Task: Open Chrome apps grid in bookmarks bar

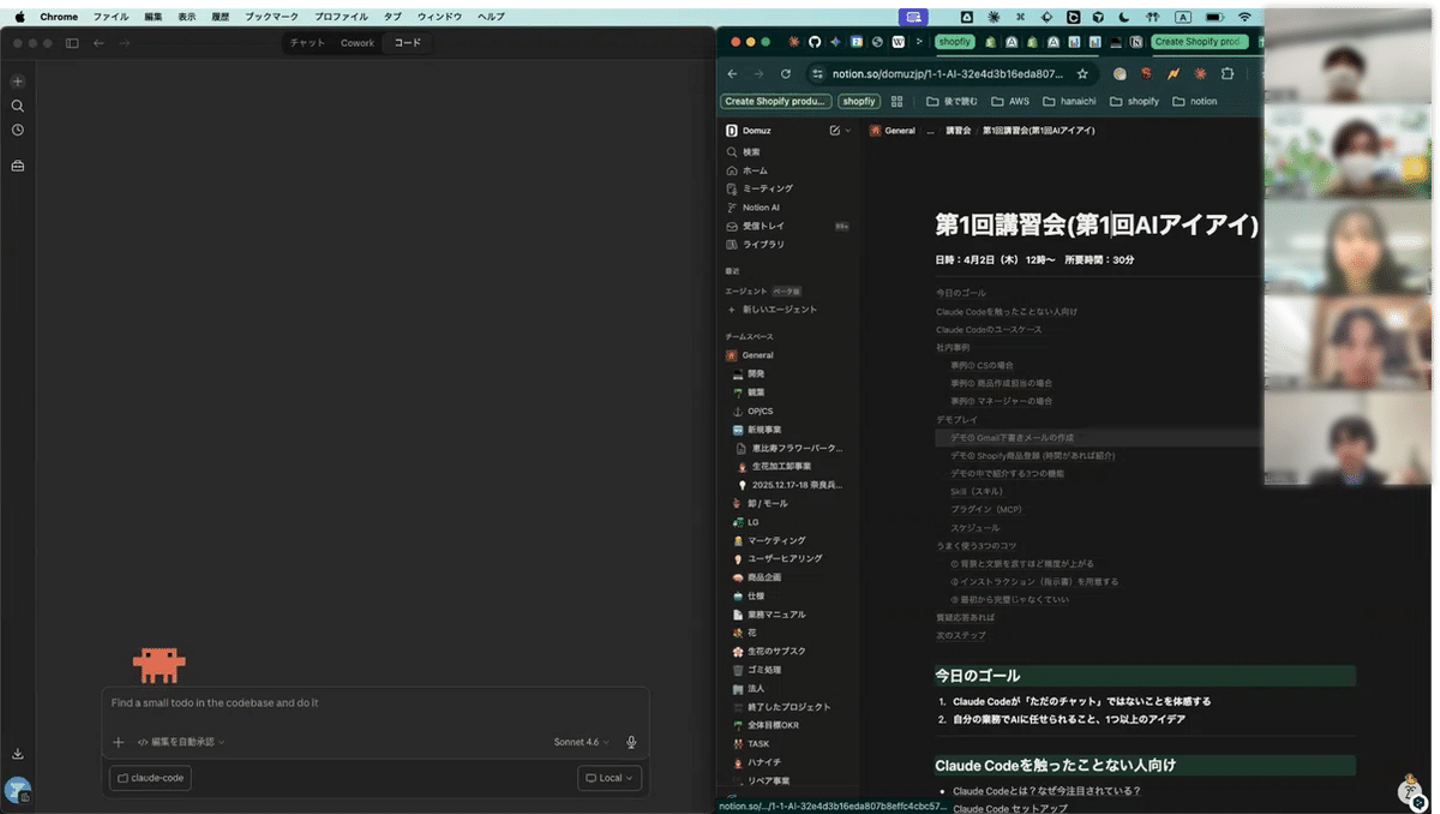Action: [x=896, y=101]
